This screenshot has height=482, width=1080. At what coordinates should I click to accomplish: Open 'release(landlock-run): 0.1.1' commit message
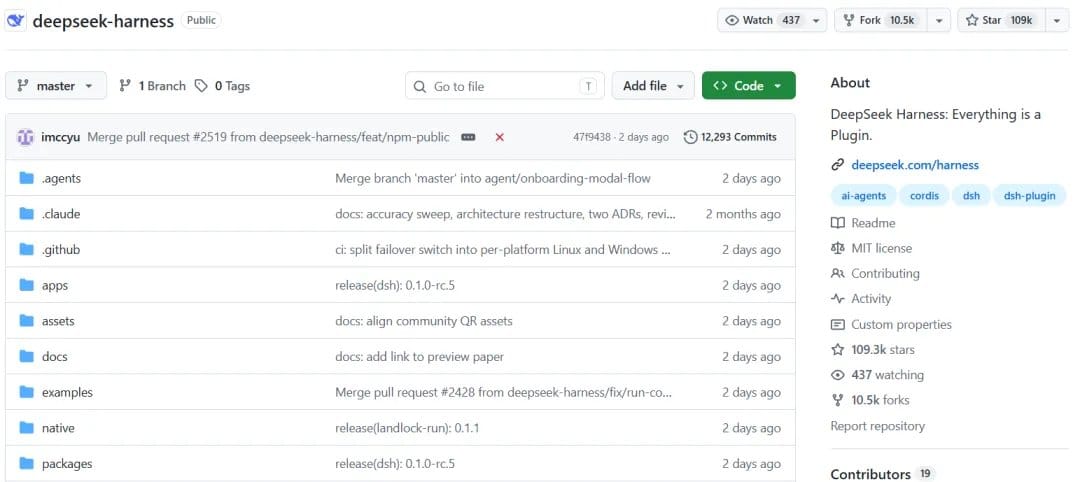[407, 428]
